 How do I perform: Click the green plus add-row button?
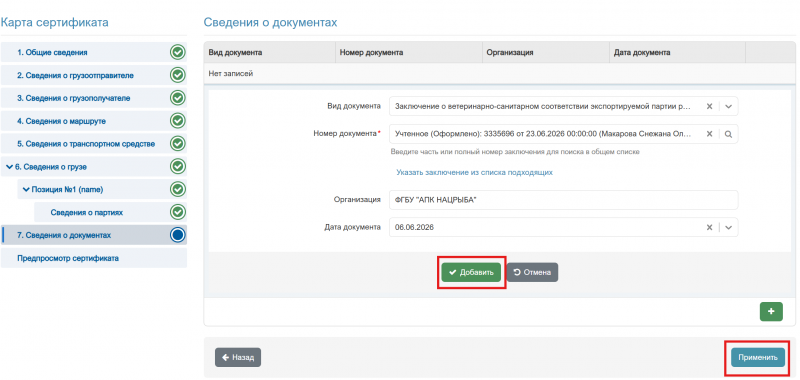coord(771,311)
